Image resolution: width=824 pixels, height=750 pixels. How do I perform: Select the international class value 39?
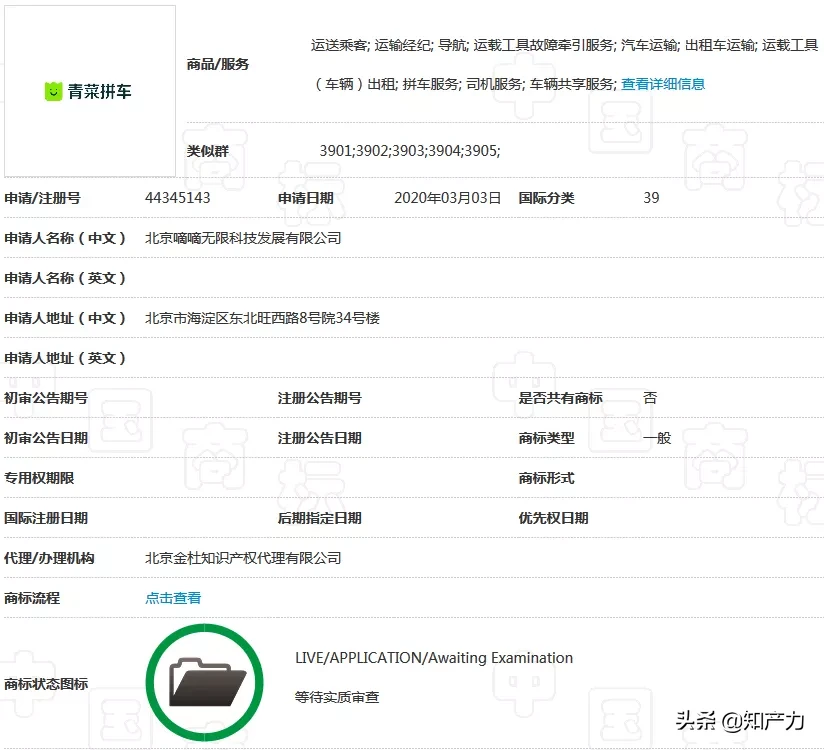(x=651, y=198)
